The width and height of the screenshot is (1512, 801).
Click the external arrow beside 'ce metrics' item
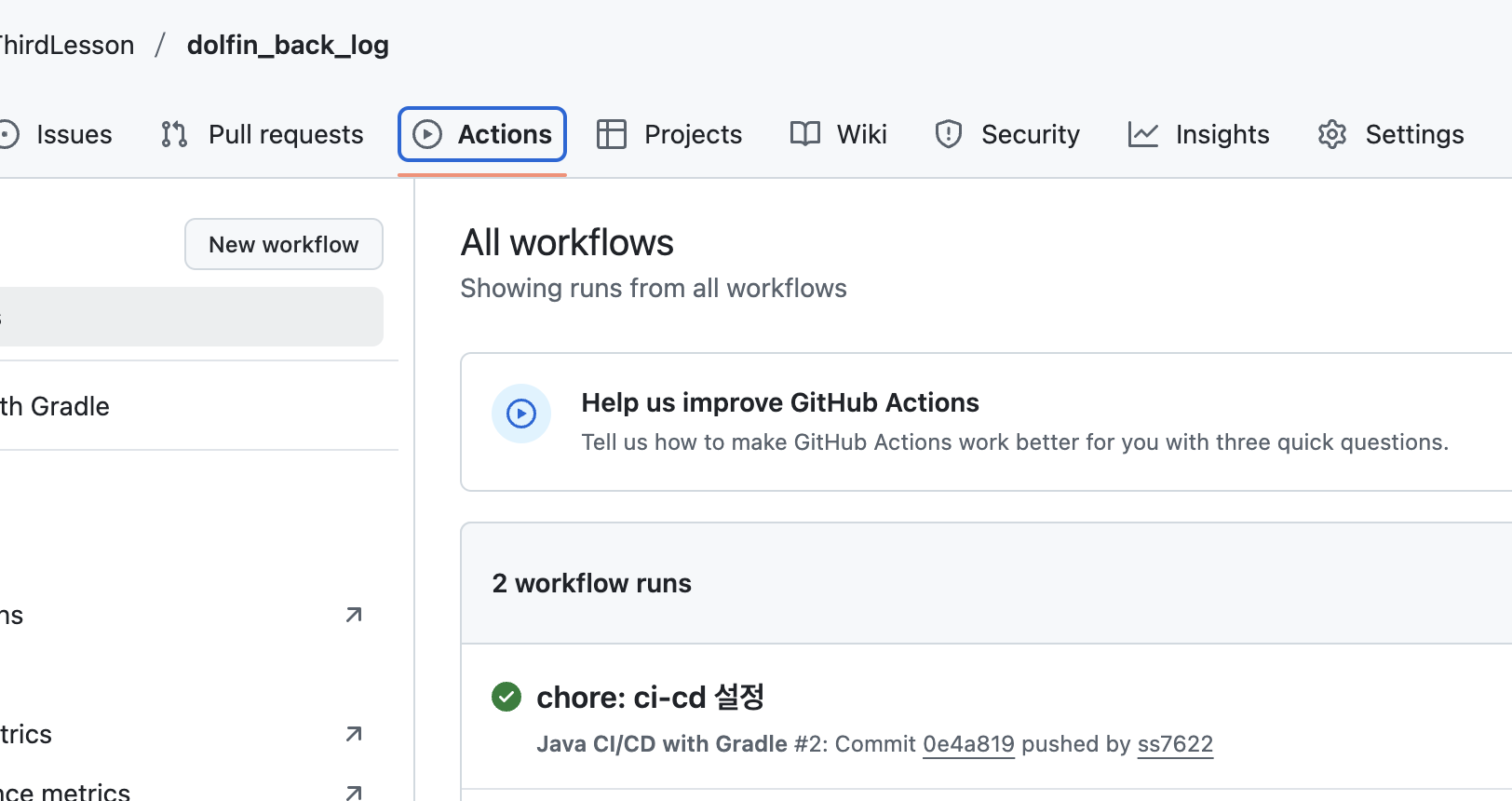coord(354,792)
